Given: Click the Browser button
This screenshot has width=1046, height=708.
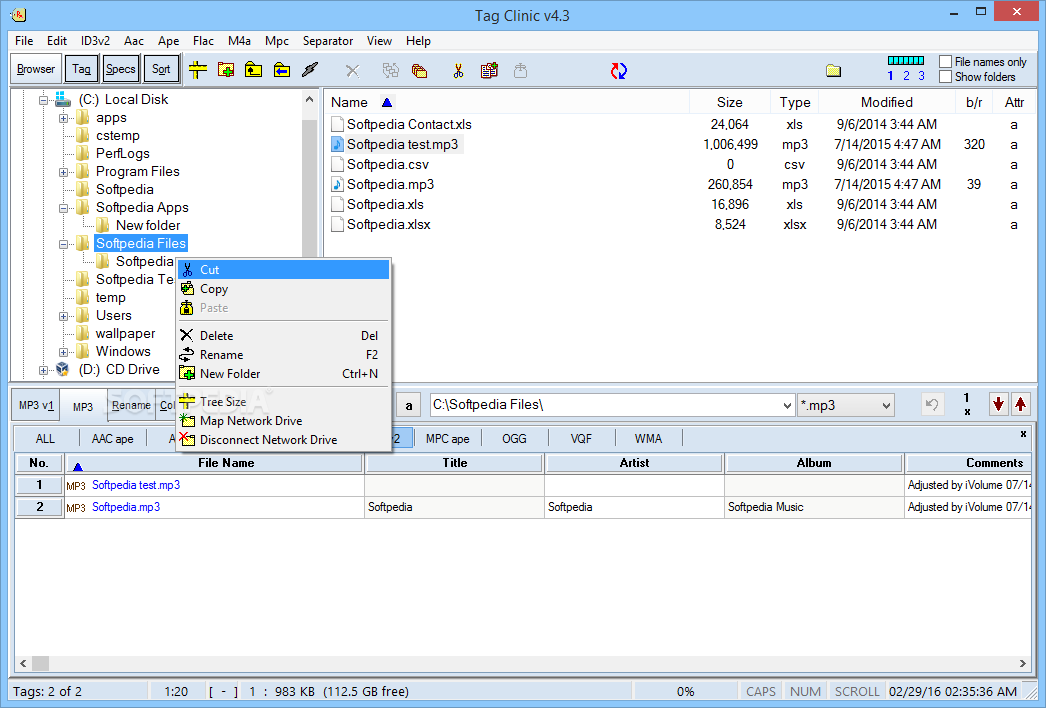Looking at the screenshot, I should (36, 69).
